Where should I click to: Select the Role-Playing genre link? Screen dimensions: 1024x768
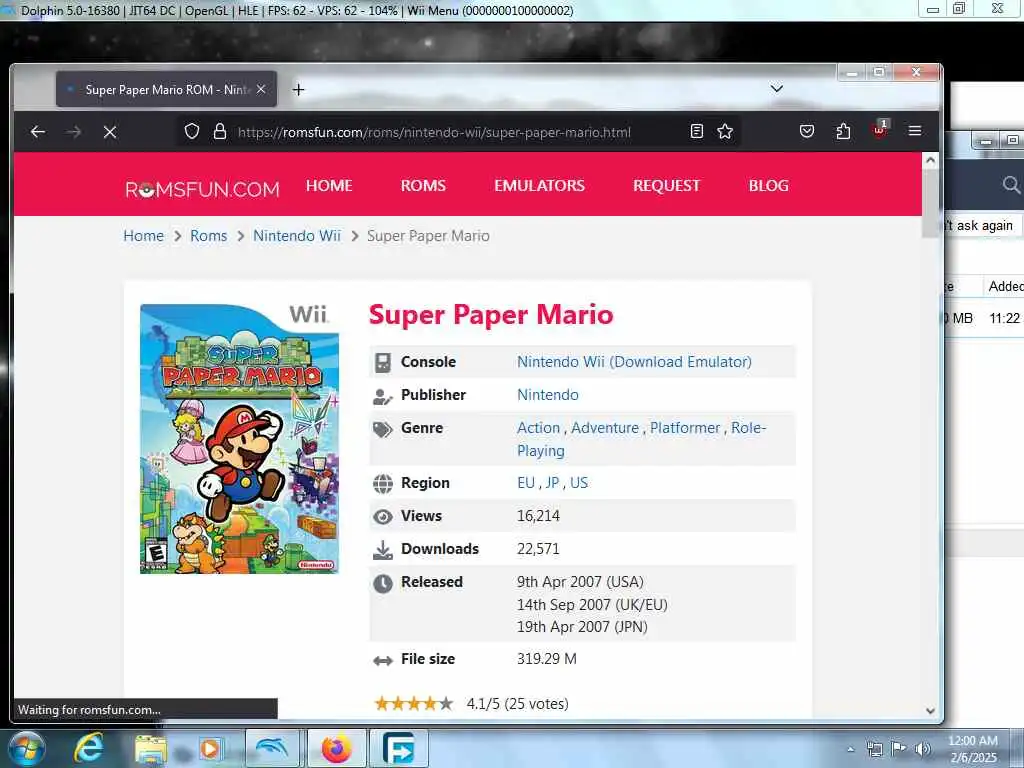pos(748,428)
